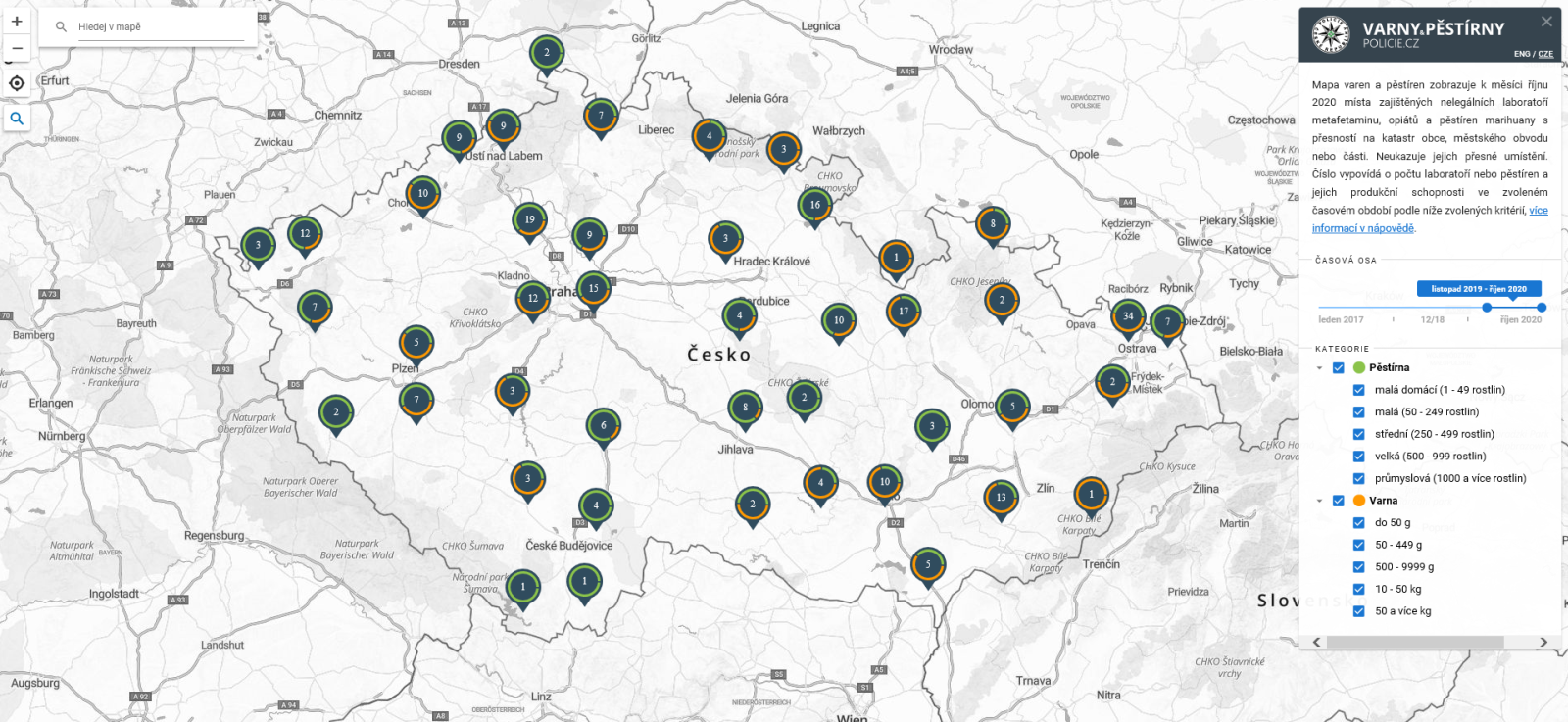Click the right timeline slider handle at říjen 2020
The width and height of the screenshot is (1568, 722).
tap(1542, 308)
